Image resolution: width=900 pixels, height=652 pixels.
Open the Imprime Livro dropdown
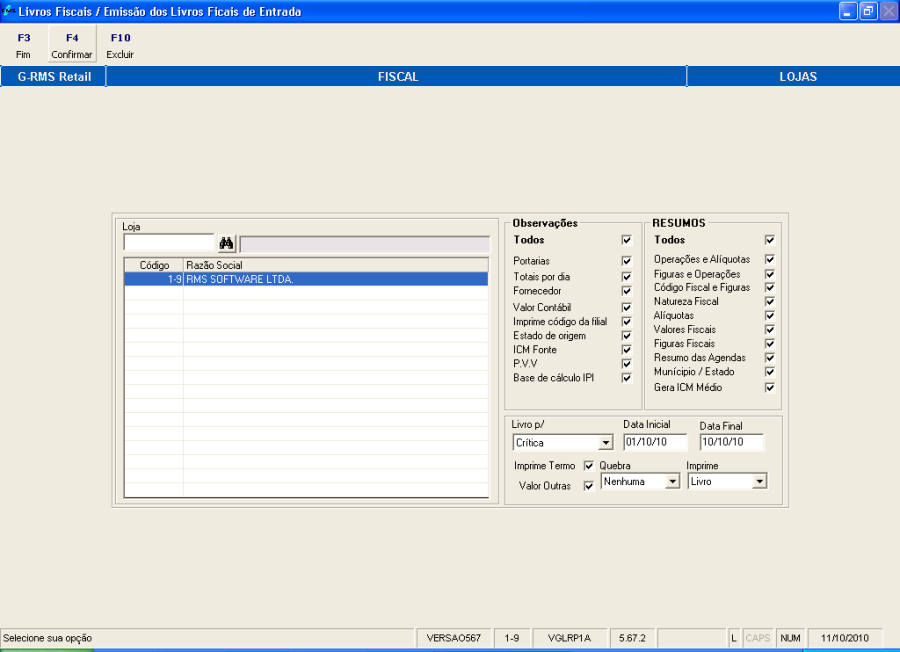pyautogui.click(x=759, y=482)
